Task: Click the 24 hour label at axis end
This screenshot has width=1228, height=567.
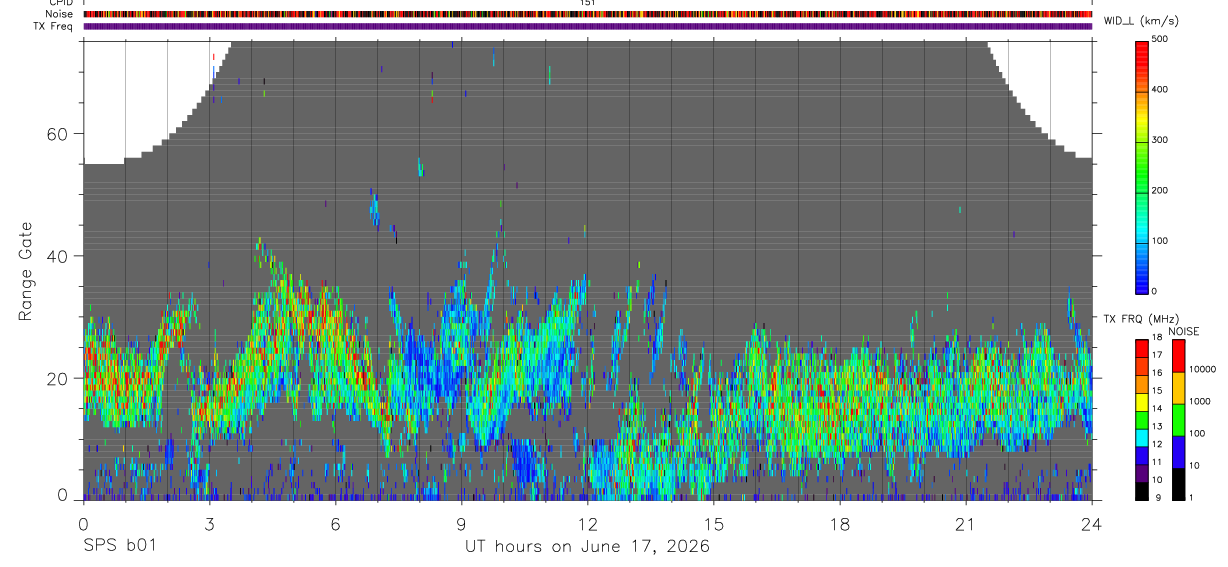Action: (1092, 524)
